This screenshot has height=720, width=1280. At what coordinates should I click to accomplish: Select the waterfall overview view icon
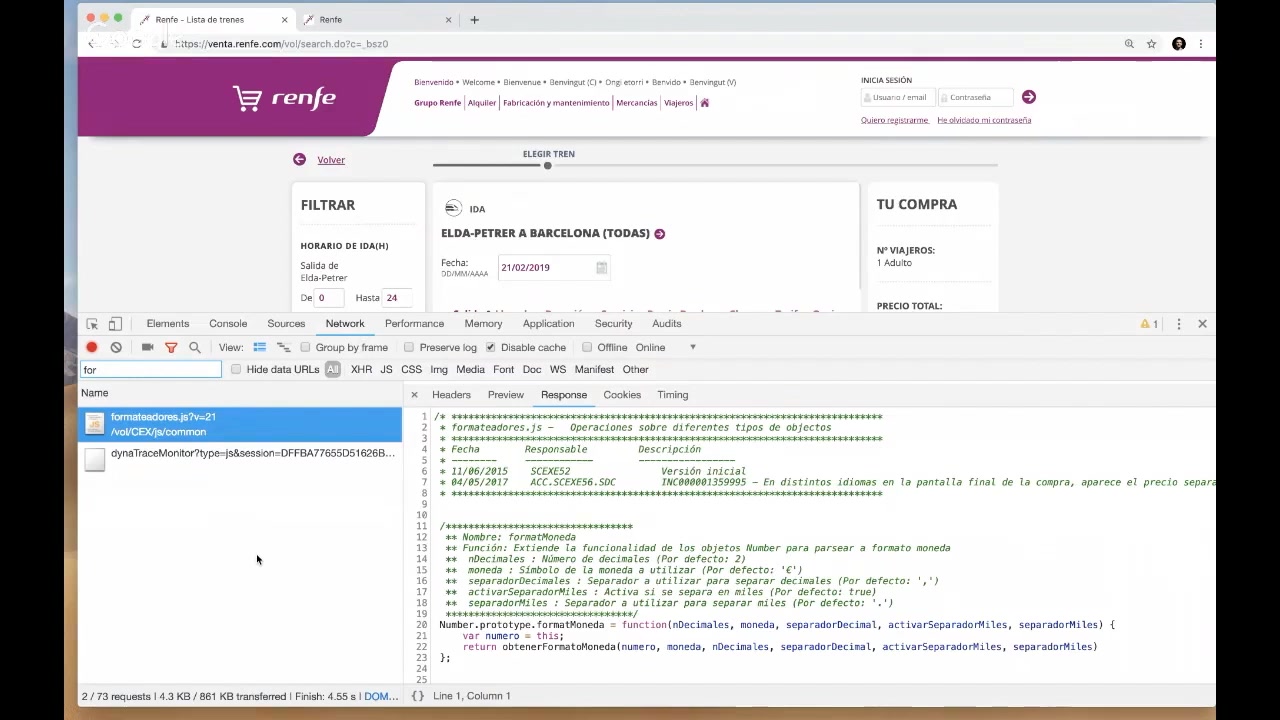pos(284,347)
